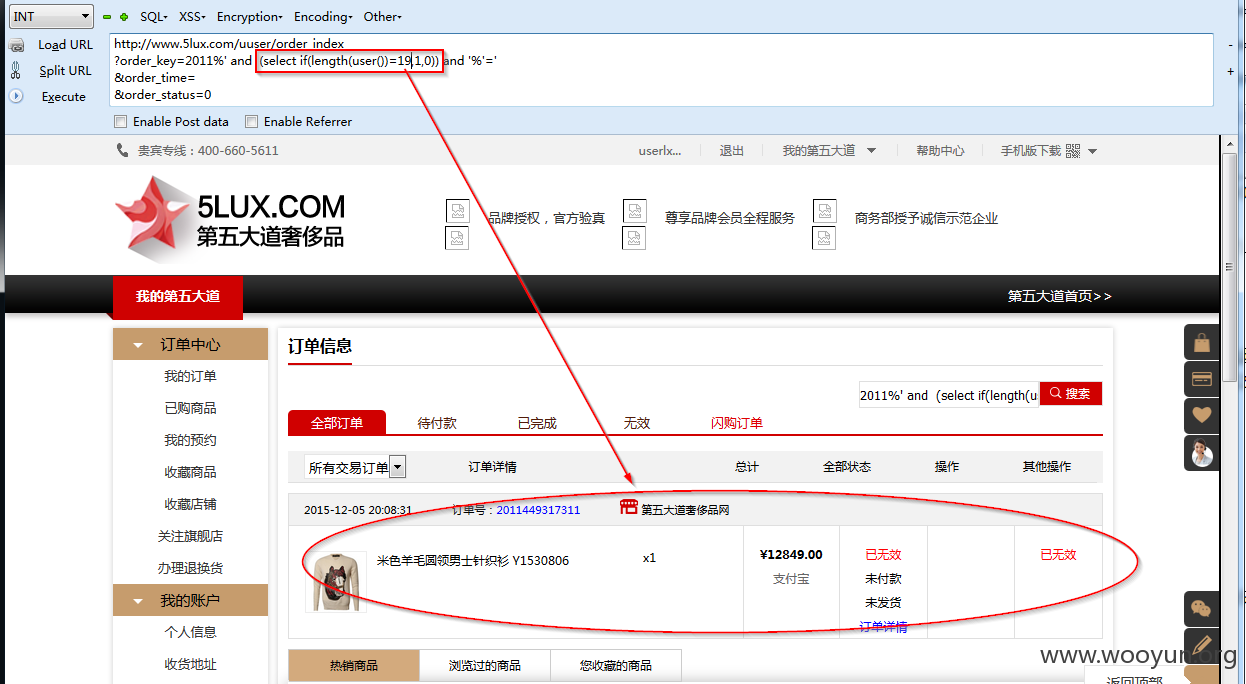
Task: Open the SQL menu
Action: (153, 17)
